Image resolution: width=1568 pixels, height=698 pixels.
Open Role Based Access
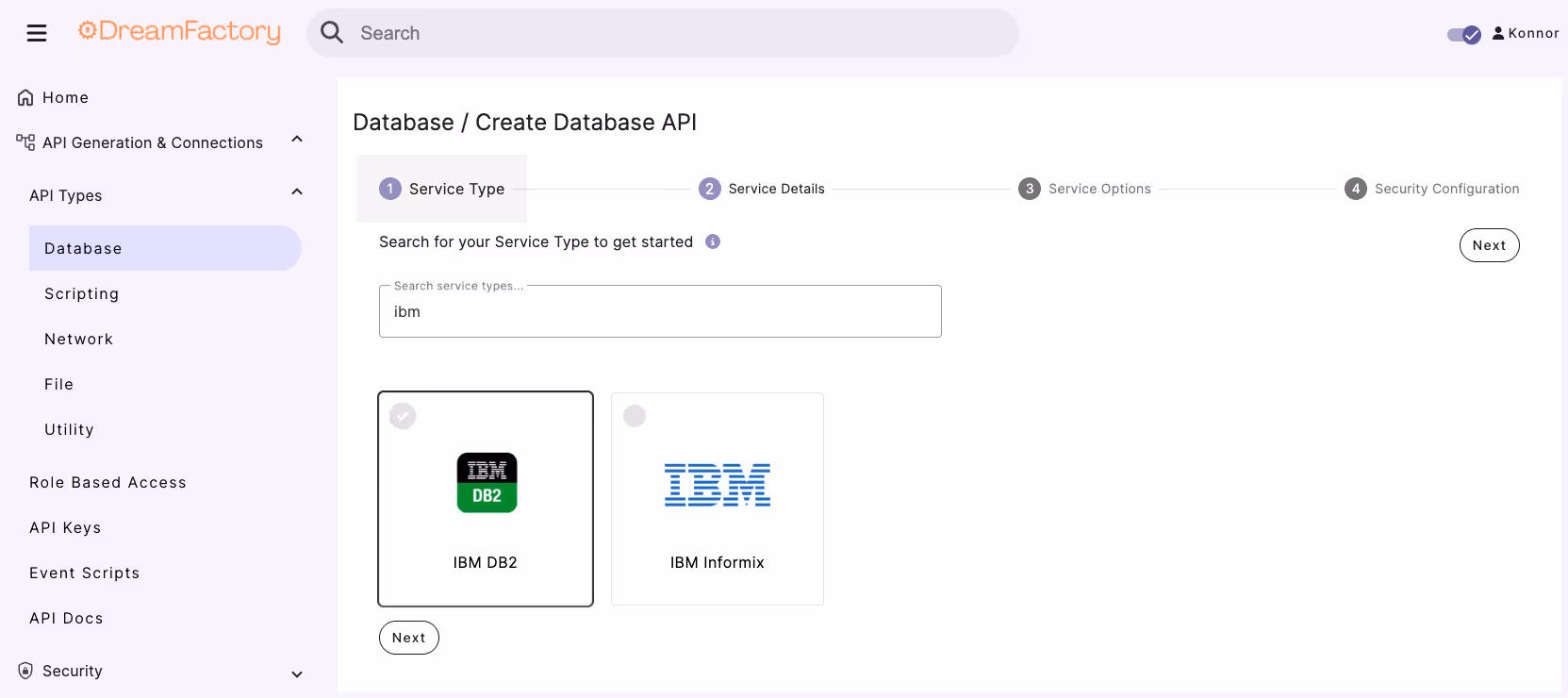click(x=107, y=482)
